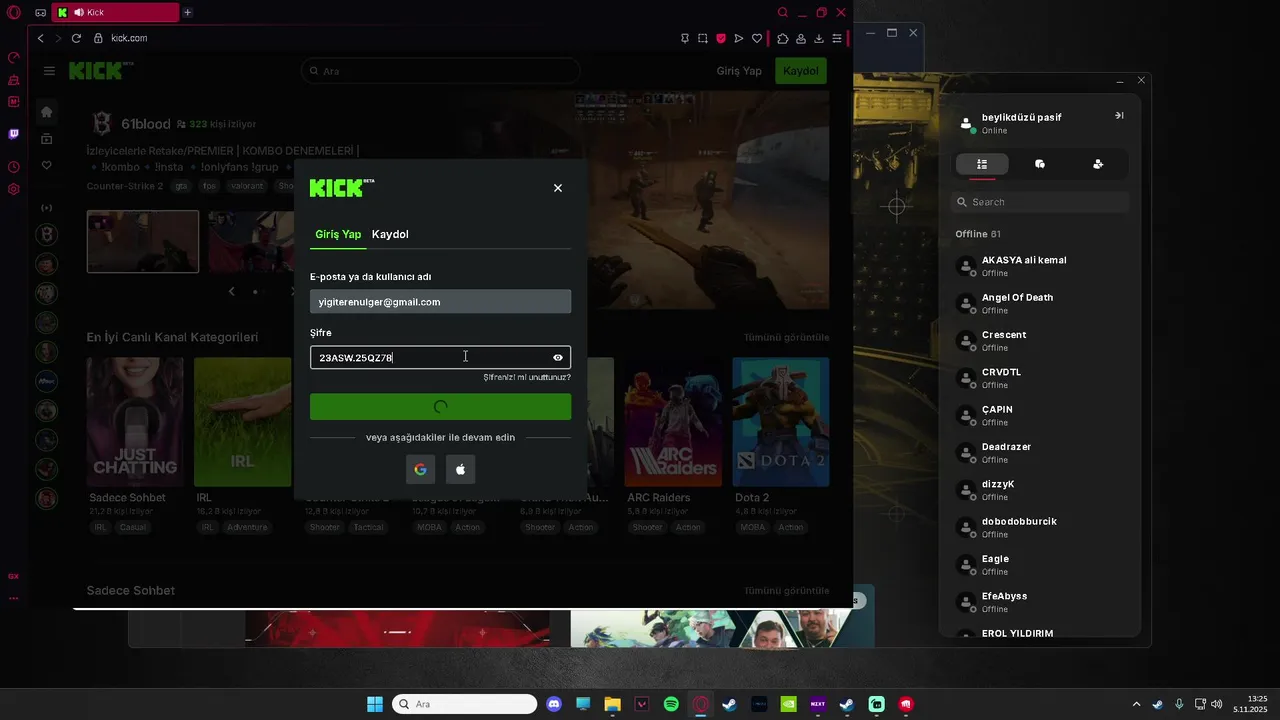Click inside the Şifre password field
Screen dimensions: 1280x720
(440, 358)
